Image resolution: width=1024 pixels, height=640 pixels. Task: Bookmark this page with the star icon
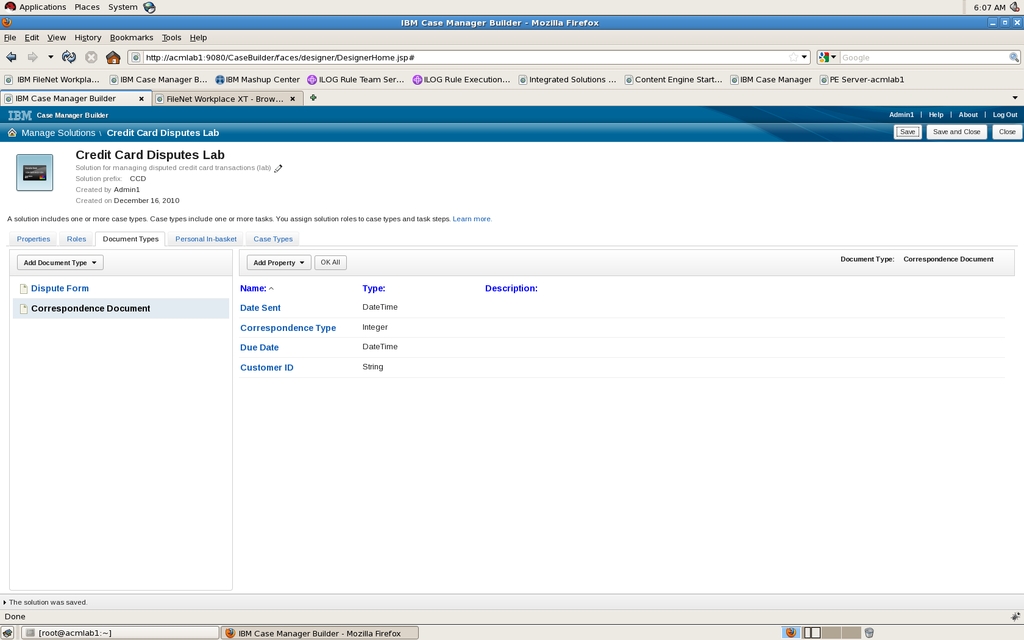(793, 57)
